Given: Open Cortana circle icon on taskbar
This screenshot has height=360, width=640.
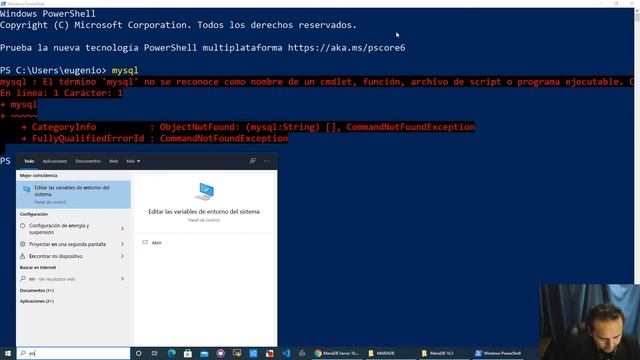Looking at the screenshot, I should 138,353.
